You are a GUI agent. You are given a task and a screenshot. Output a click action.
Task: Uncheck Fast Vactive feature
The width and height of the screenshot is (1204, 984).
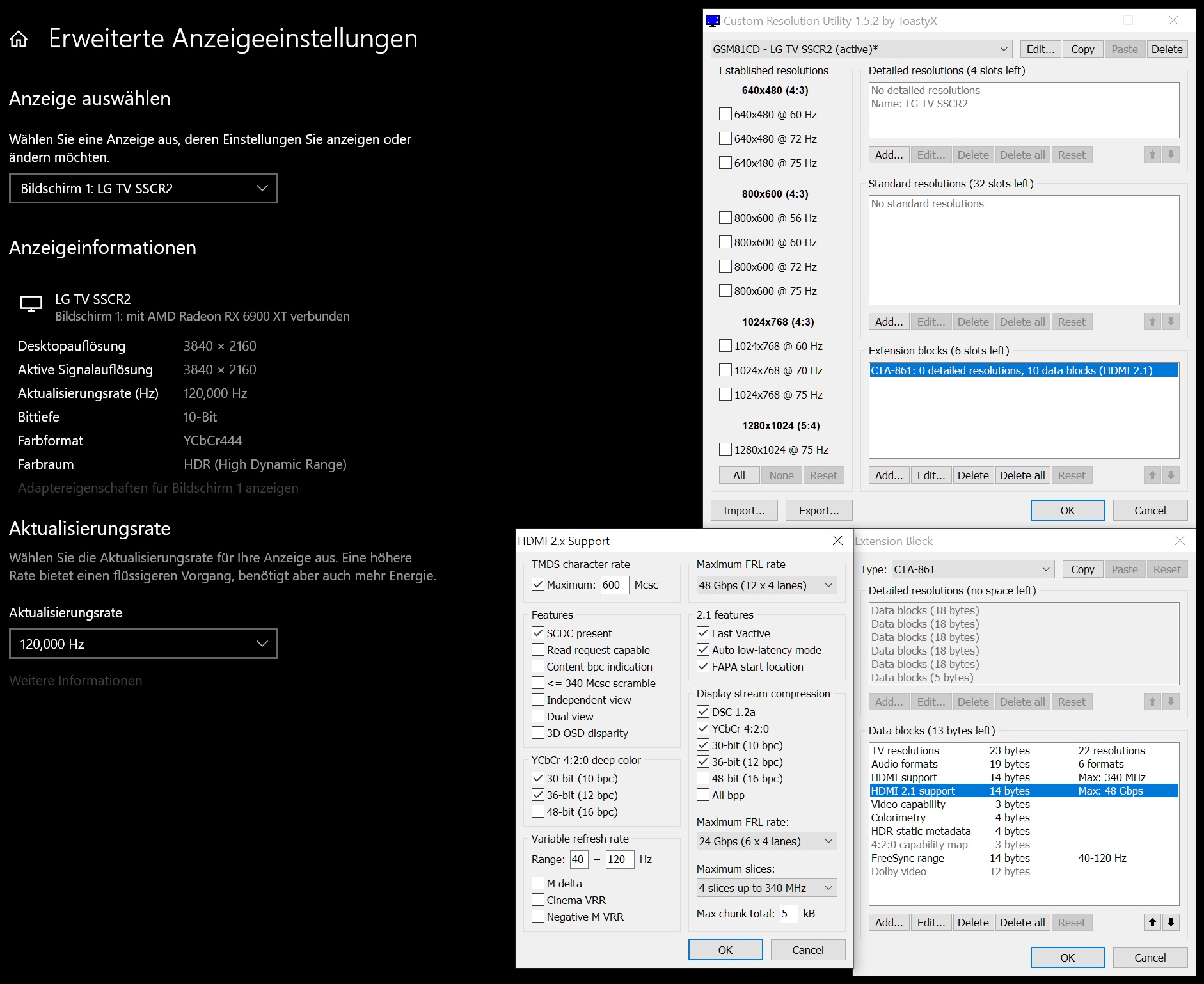point(703,633)
